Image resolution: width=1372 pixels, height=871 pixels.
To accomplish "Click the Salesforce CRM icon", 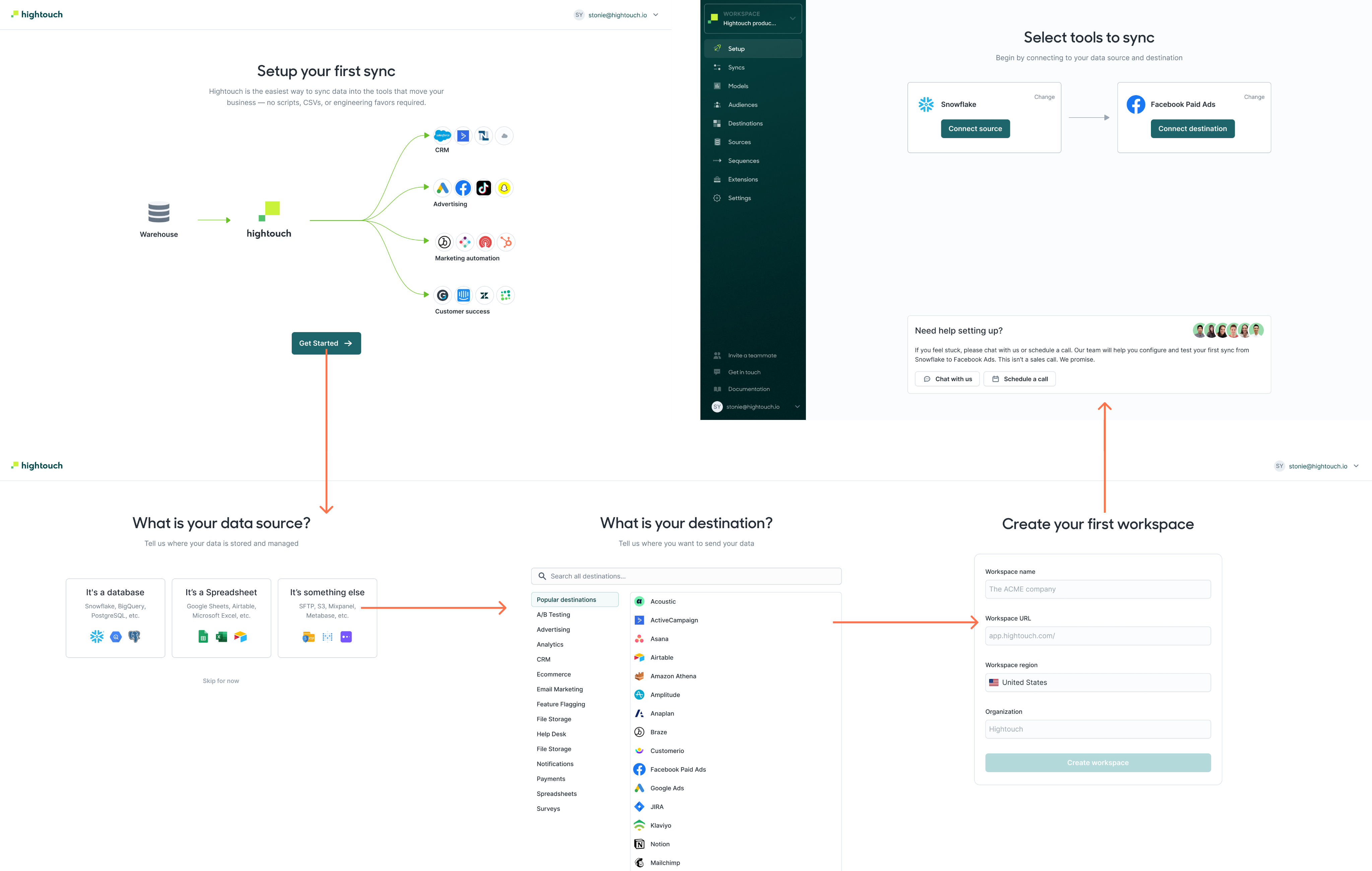I will [x=442, y=136].
